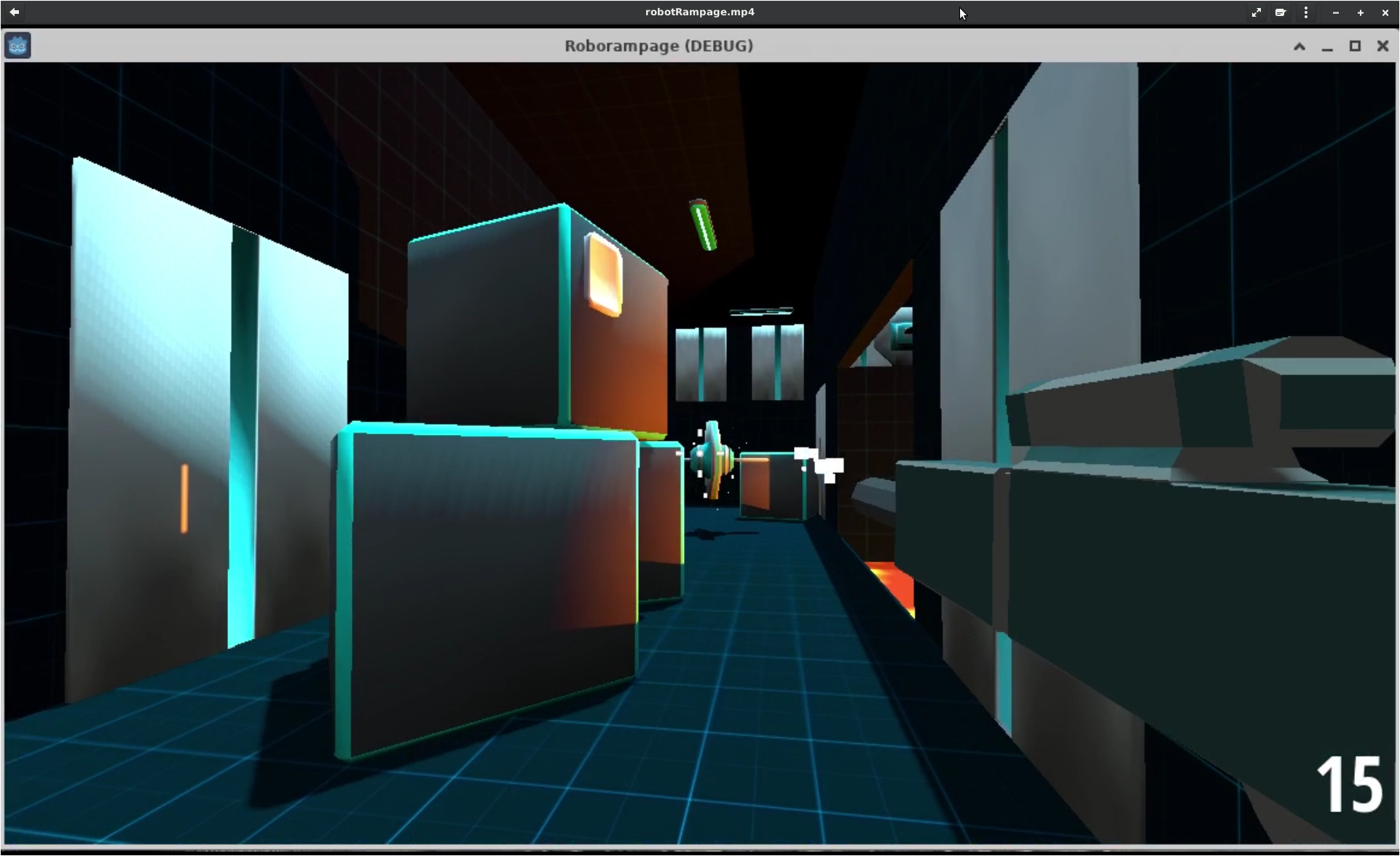Toggle fullscreen with the expand arrows icon
1400x856 pixels.
[x=1257, y=12]
